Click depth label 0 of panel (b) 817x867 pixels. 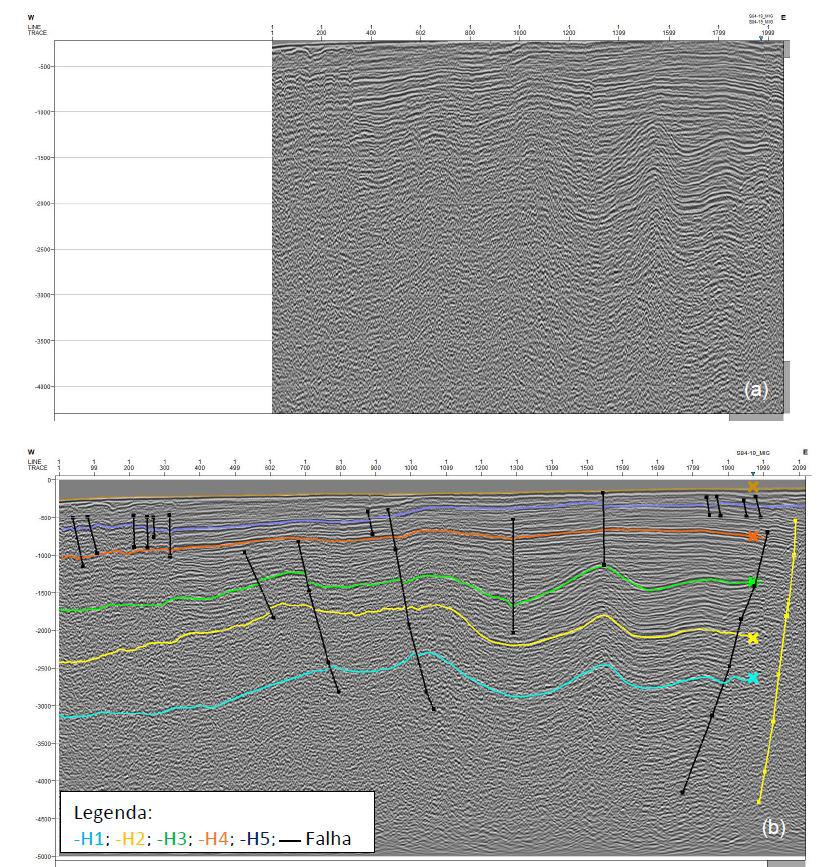[49, 480]
